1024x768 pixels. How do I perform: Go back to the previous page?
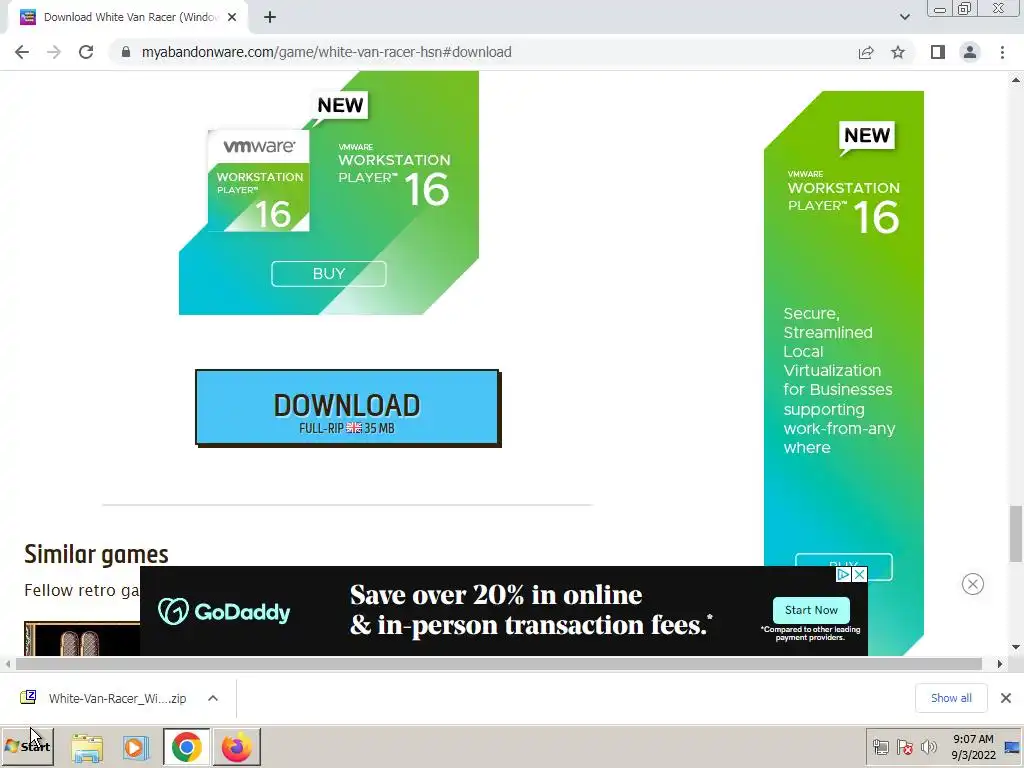click(x=22, y=52)
